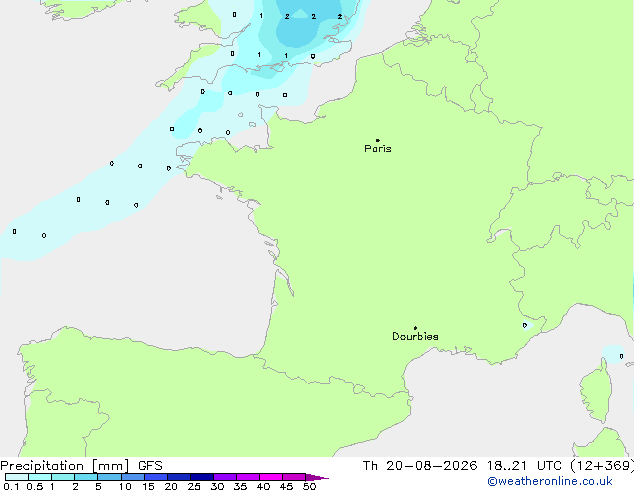The image size is (634, 490).
Task: Click the date '20-08-2026' text
Action: coord(431,466)
